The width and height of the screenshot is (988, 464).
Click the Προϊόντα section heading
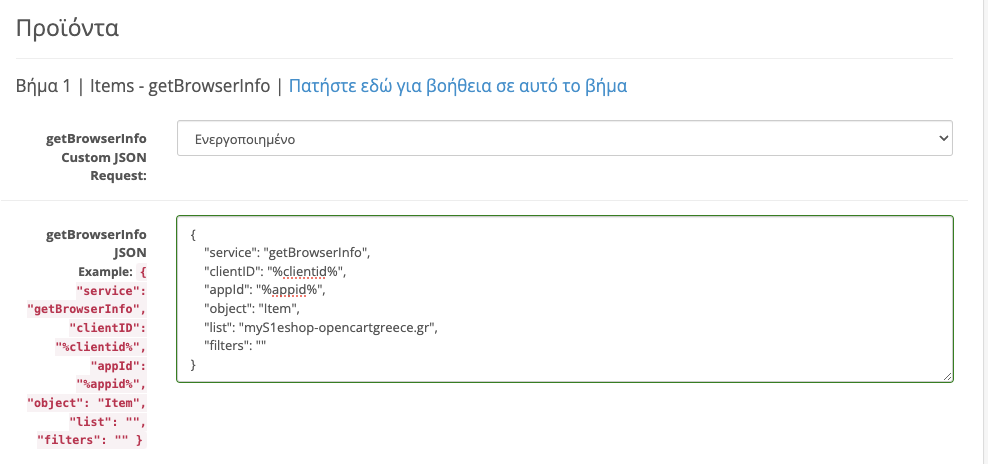click(x=67, y=28)
